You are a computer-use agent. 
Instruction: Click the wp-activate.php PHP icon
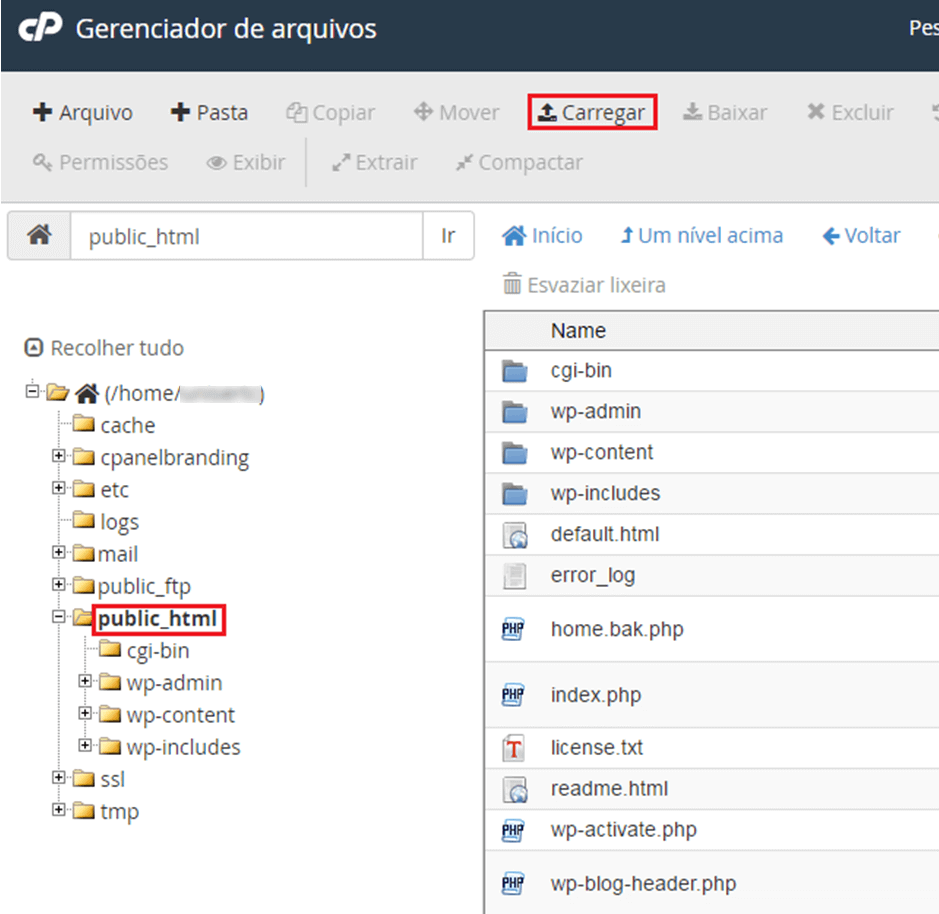[513, 831]
